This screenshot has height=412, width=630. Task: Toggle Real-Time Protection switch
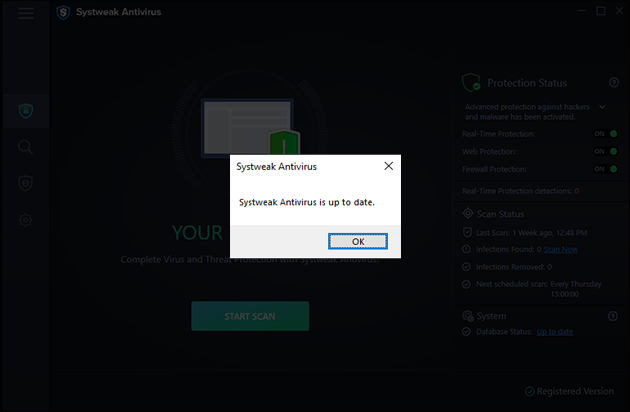coord(606,134)
